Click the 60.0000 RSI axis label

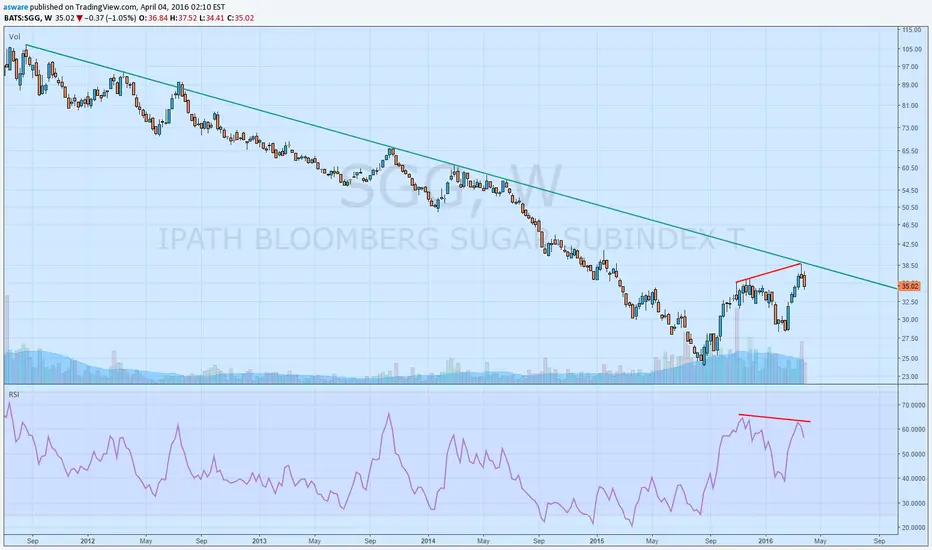913,429
